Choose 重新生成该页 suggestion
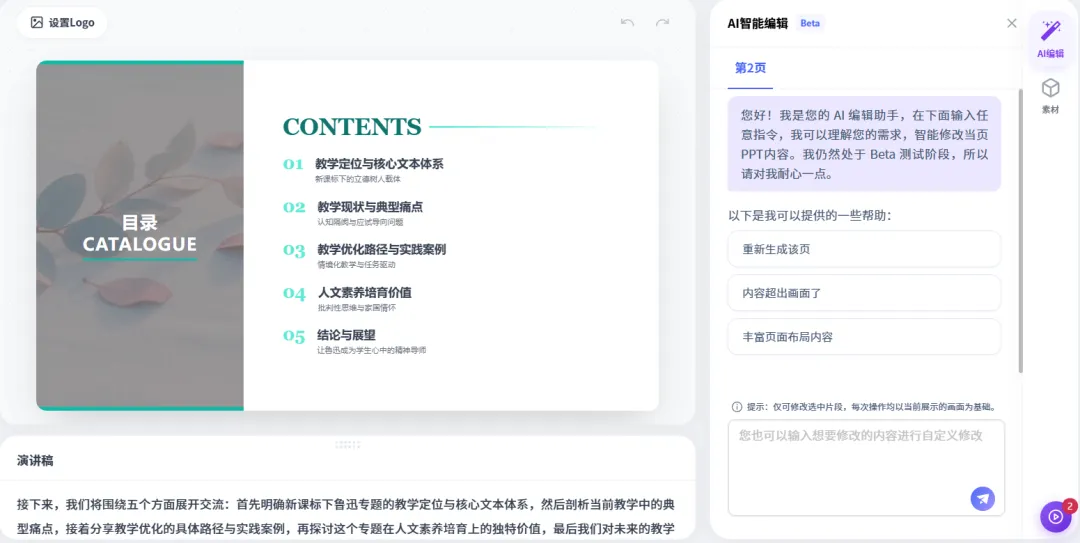 pyautogui.click(x=864, y=249)
